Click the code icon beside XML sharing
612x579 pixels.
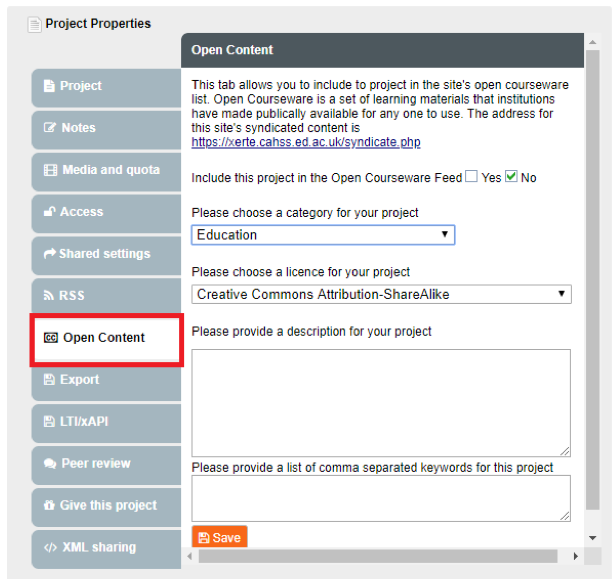[x=50, y=548]
